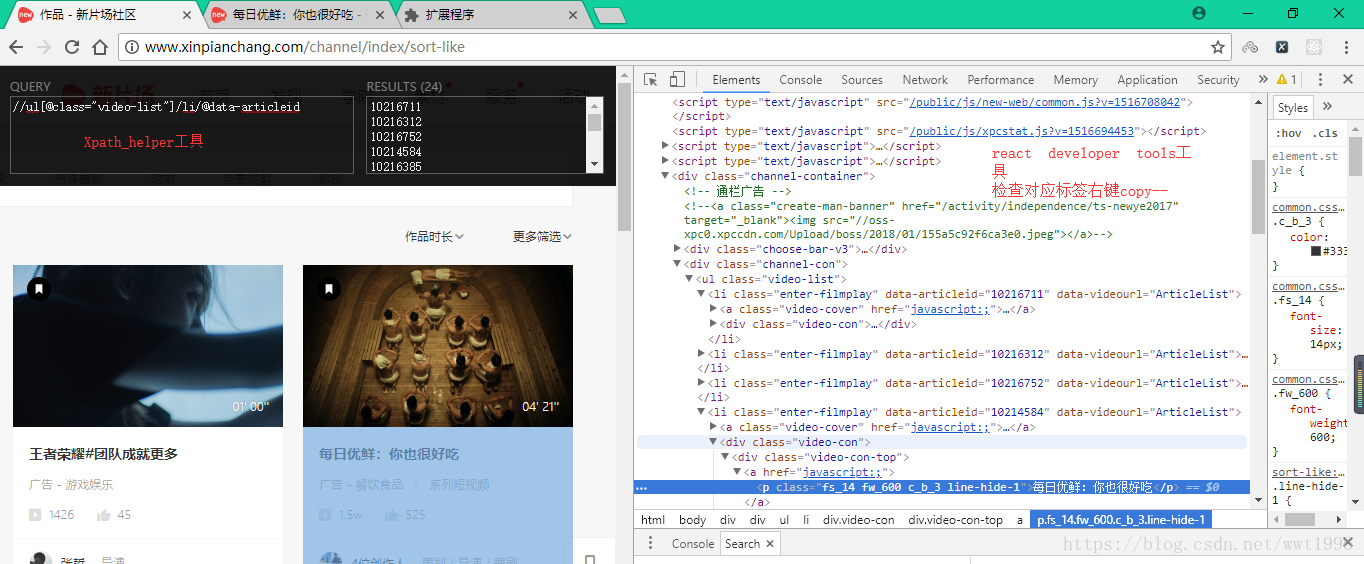Screen dimensions: 1364x564
Task: Open the Performance tab
Action: click(x=1001, y=80)
